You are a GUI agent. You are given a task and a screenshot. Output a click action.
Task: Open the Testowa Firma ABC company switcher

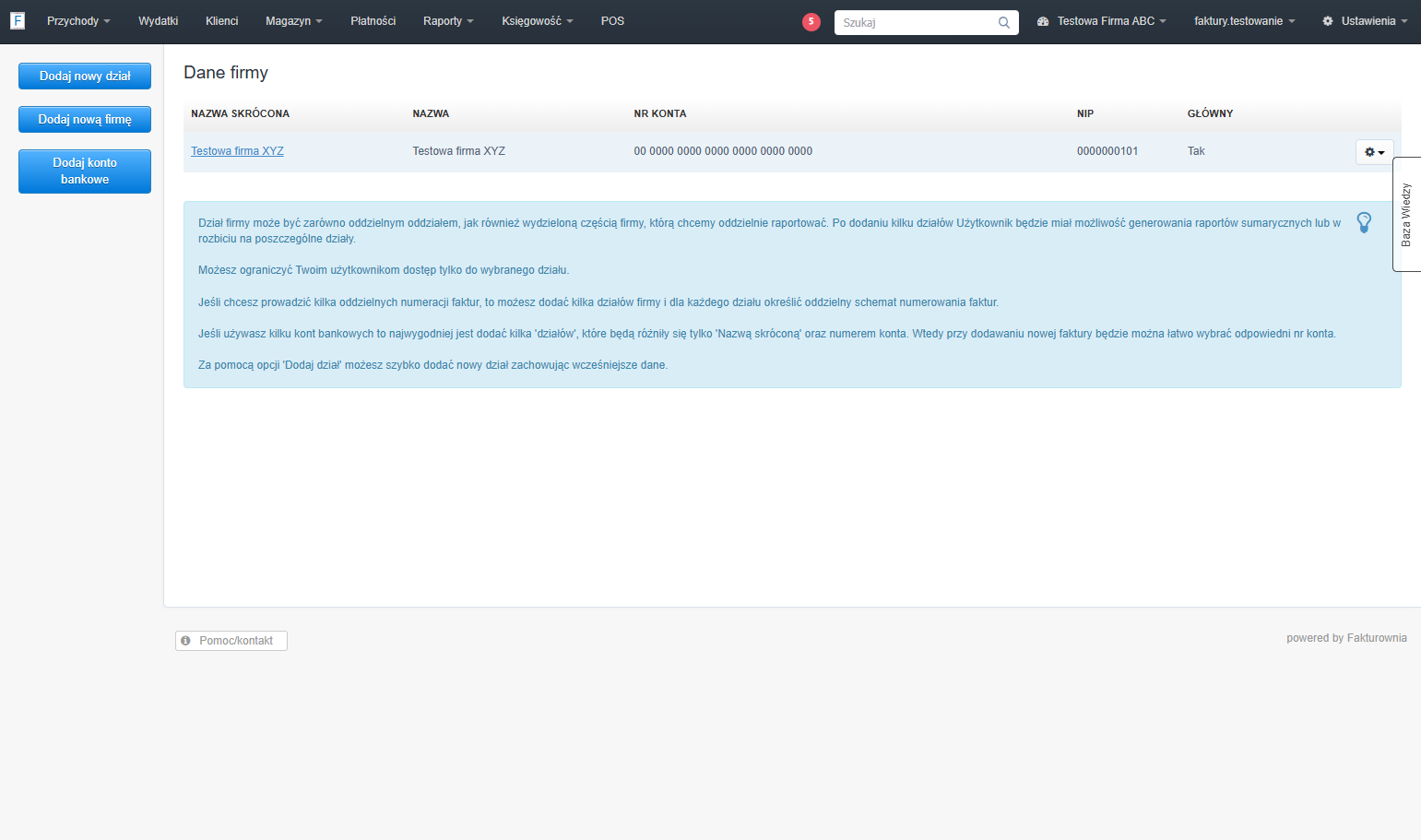click(1102, 21)
